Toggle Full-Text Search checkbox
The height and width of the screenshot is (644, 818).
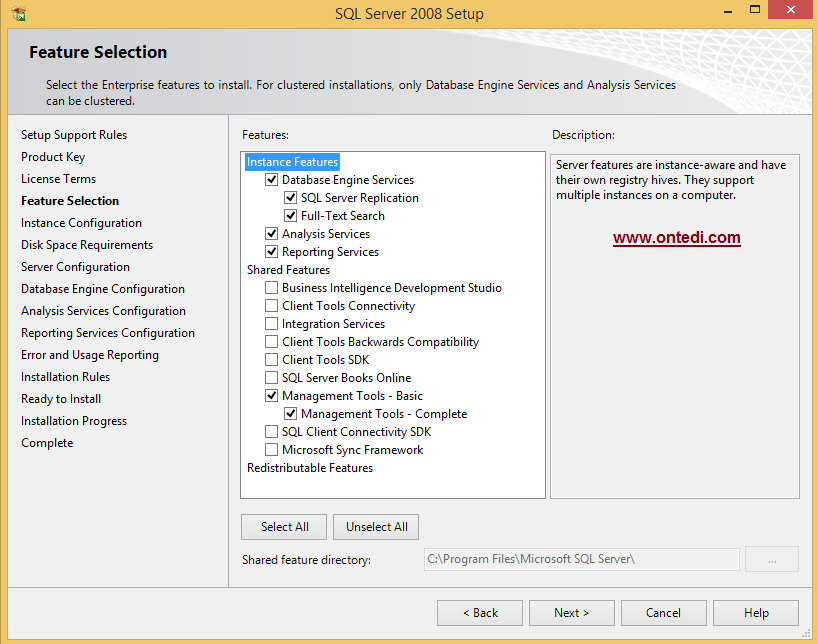pos(290,216)
